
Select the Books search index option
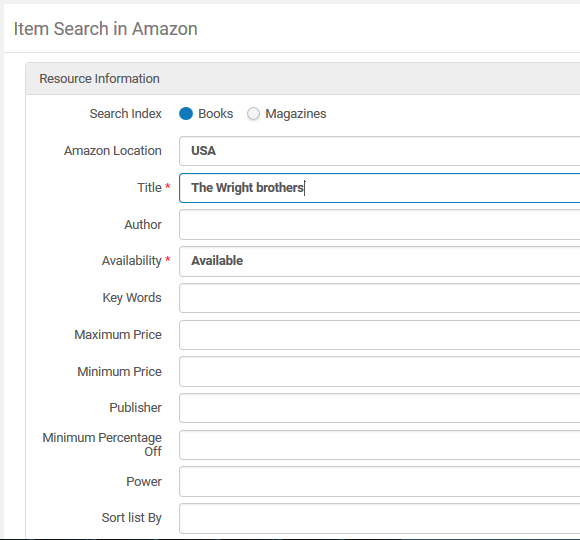tap(186, 114)
